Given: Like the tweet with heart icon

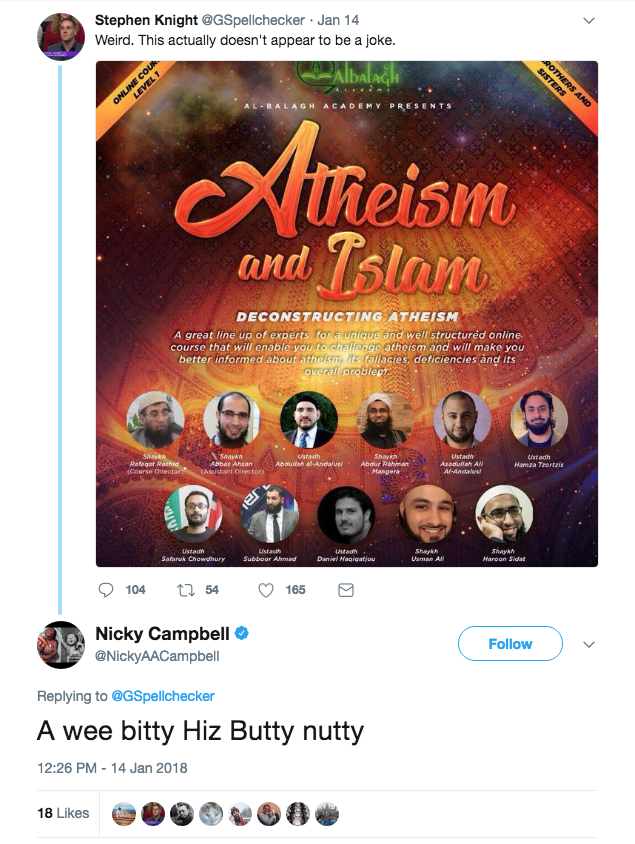Looking at the screenshot, I should point(267,590).
